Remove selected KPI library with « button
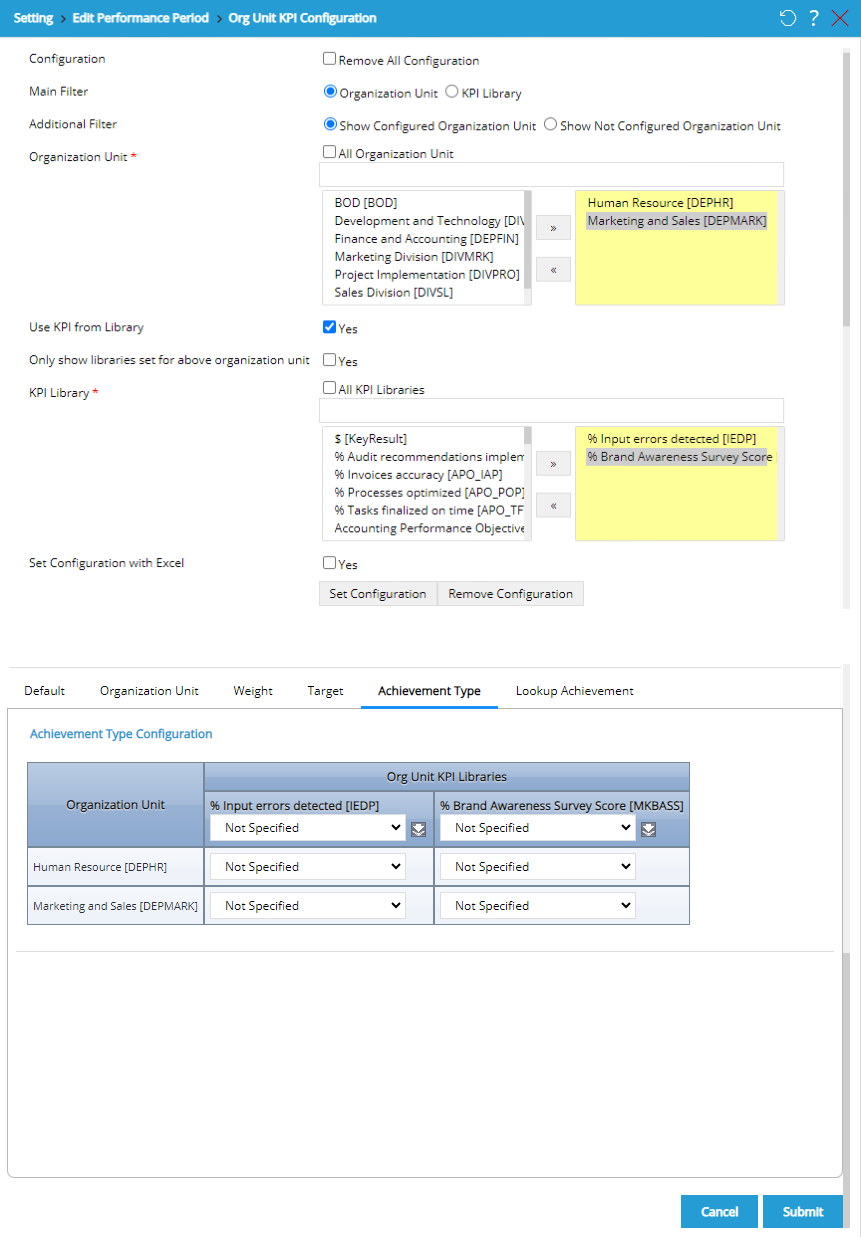Viewport: 861px width, 1237px height. [553, 505]
